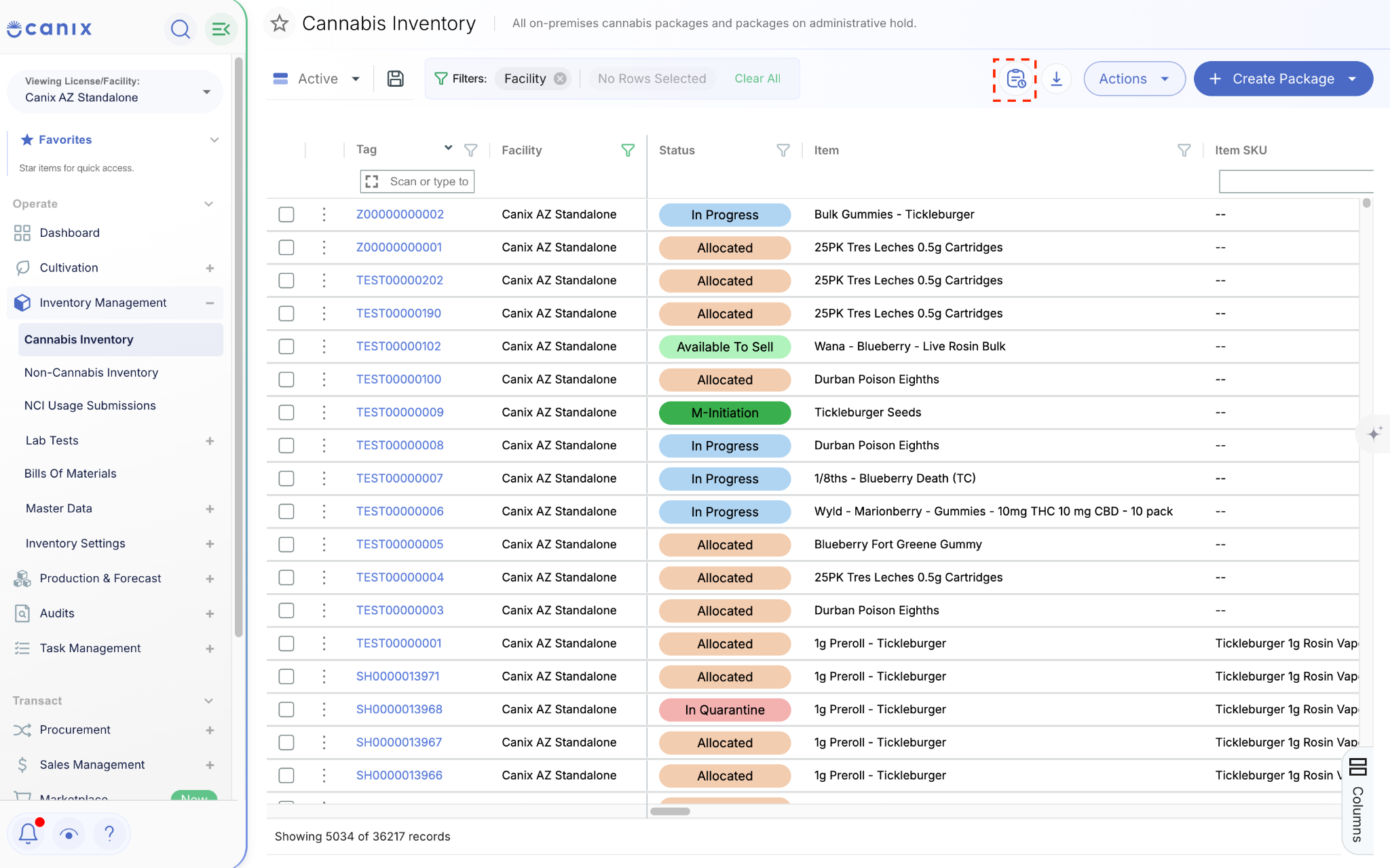Check the row for tag Z00000000002
Image resolution: width=1390 pixels, height=868 pixels.
point(286,214)
